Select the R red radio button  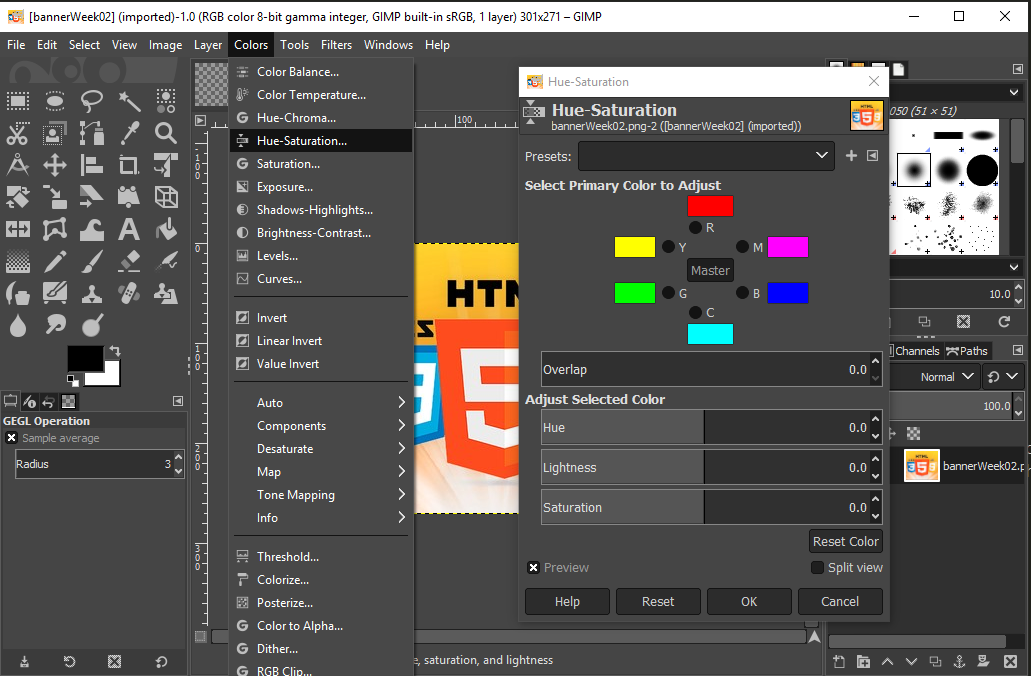tap(695, 228)
